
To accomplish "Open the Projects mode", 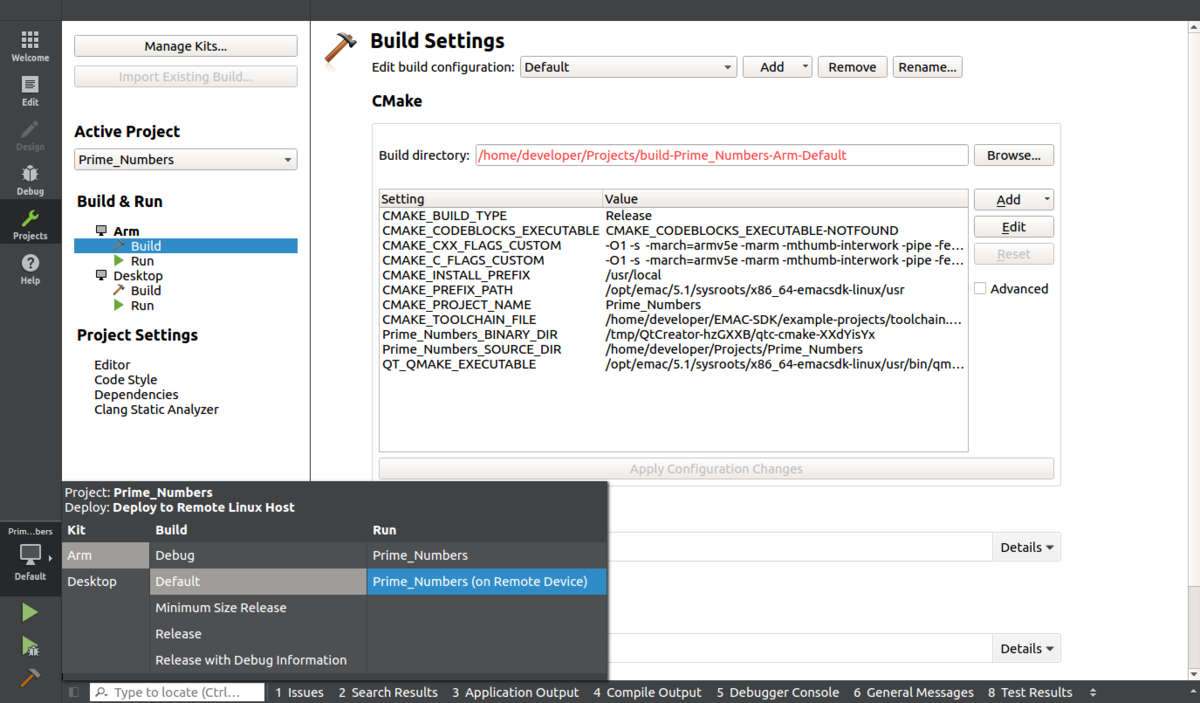I will [x=30, y=225].
